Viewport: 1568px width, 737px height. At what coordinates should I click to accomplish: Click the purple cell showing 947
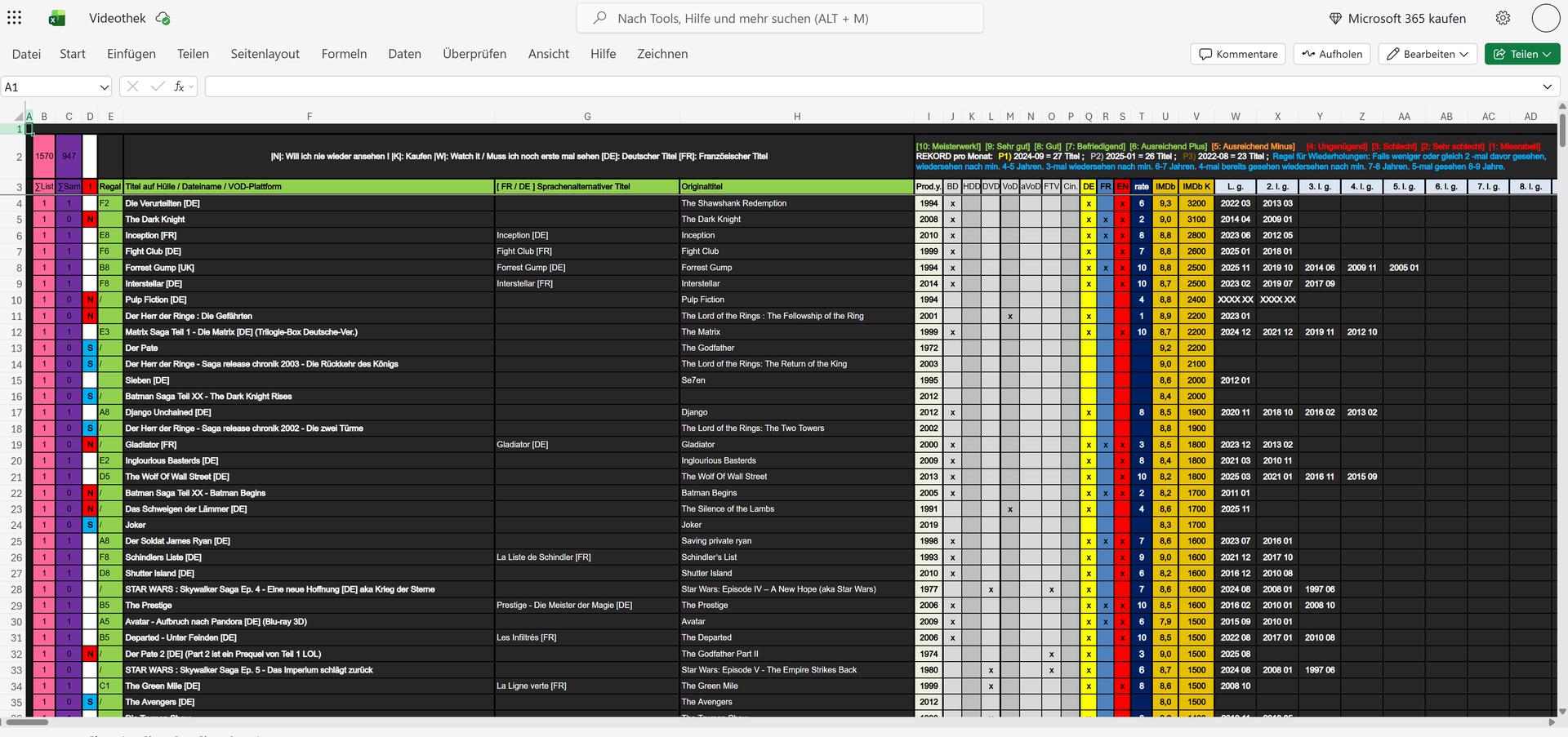tap(69, 156)
